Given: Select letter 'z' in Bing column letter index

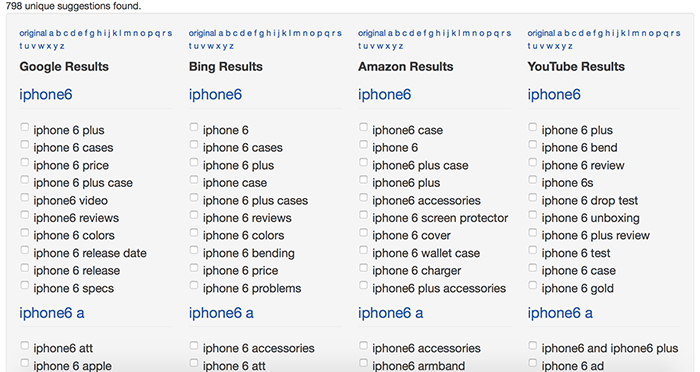Looking at the screenshot, I should pos(232,46).
